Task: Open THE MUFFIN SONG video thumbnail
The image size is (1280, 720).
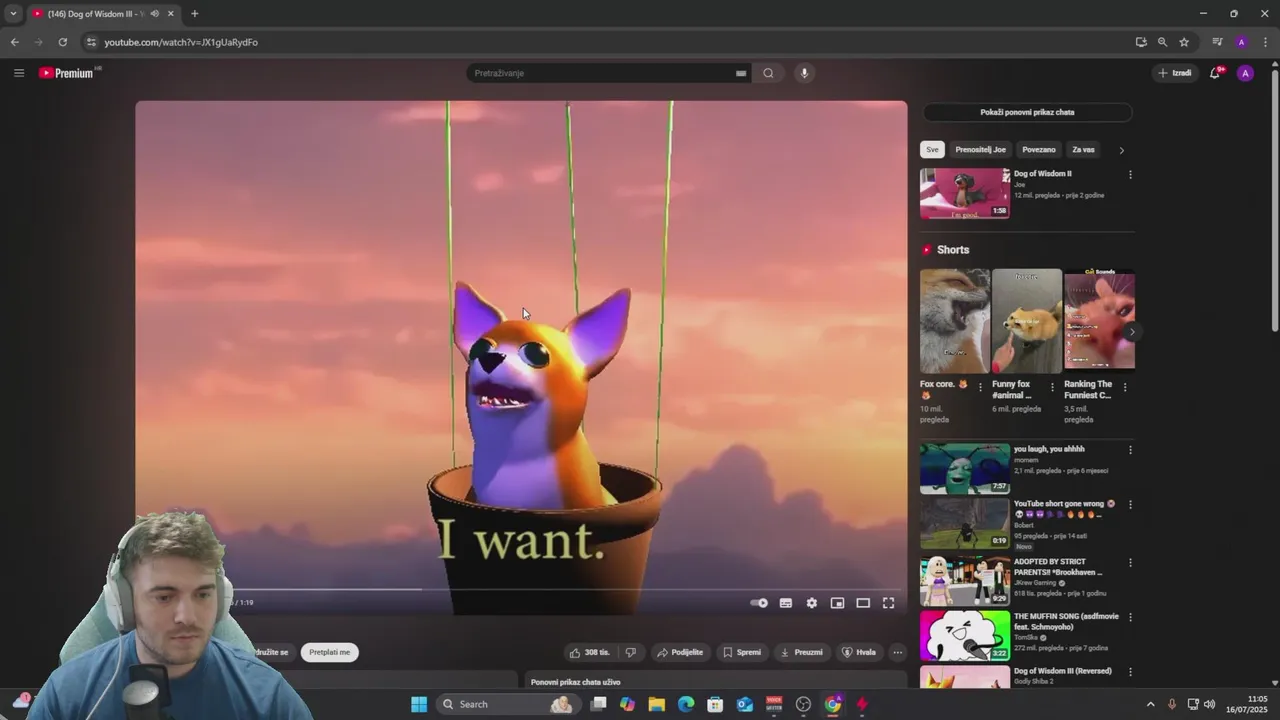Action: click(x=965, y=636)
